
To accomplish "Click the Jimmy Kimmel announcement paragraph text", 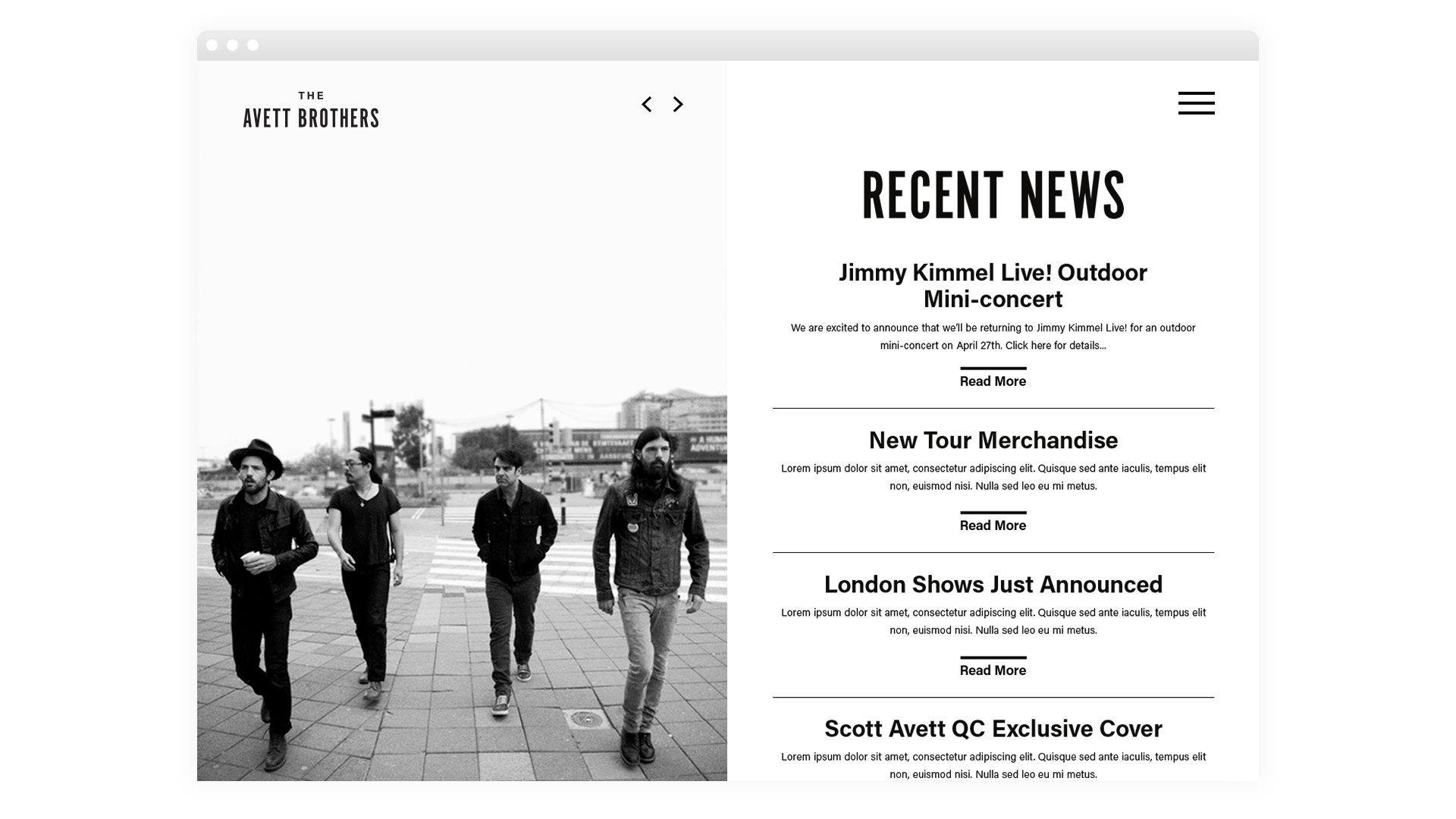I will (x=993, y=337).
